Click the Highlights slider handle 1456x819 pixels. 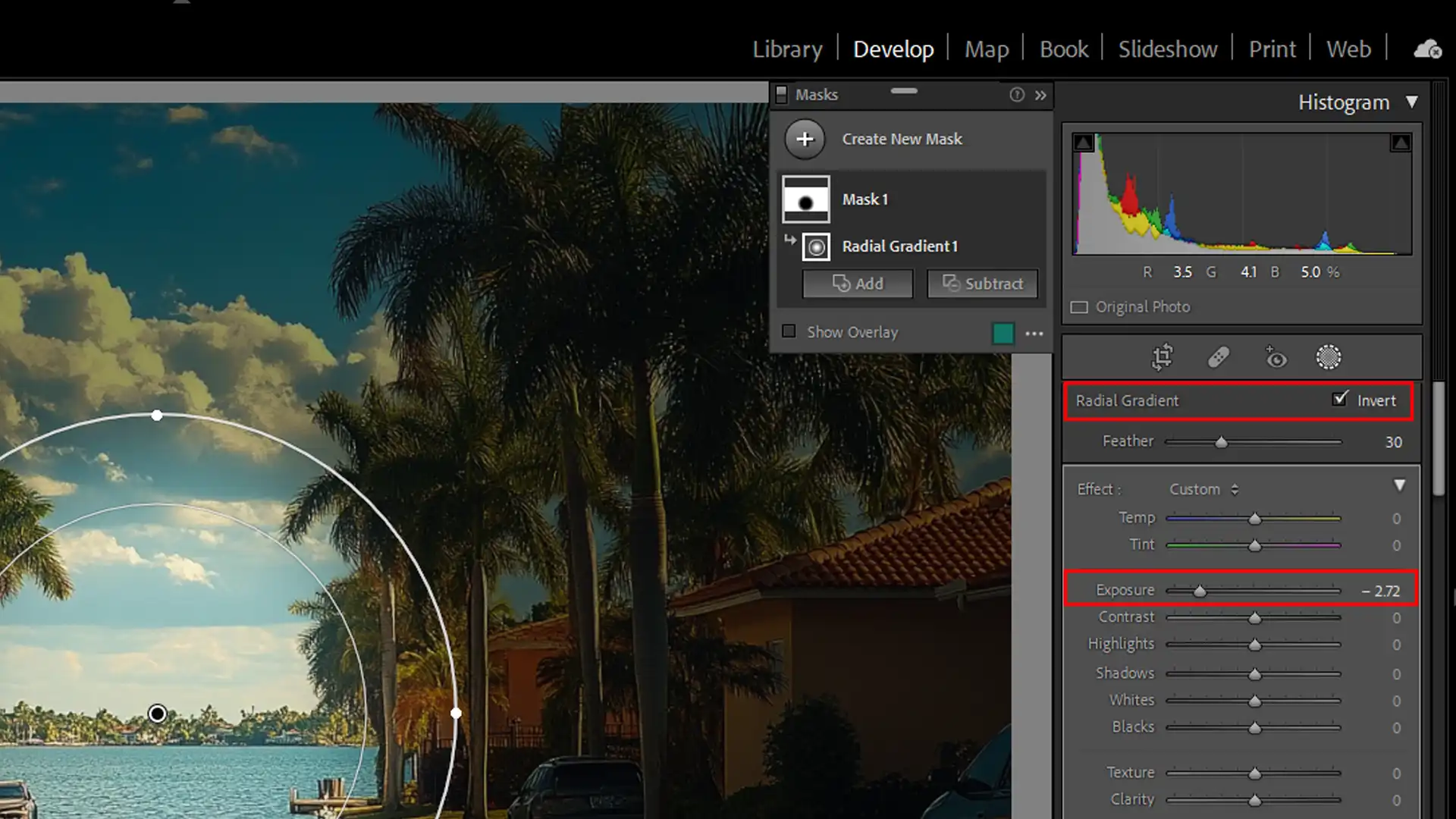click(1255, 645)
